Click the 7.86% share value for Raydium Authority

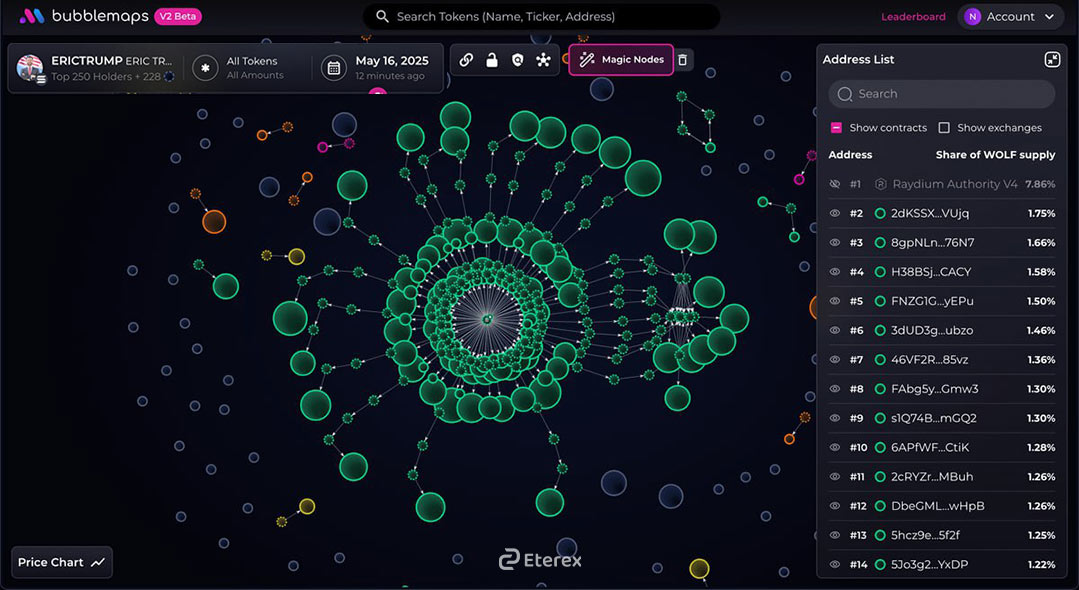click(x=1040, y=184)
